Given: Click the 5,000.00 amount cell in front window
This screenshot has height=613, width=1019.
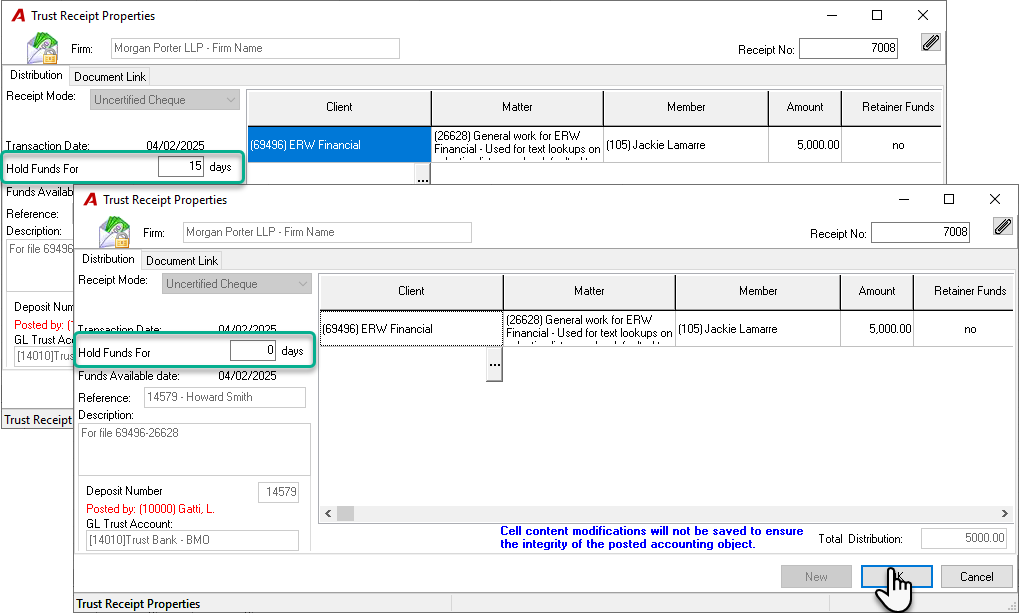Looking at the screenshot, I should pos(877,328).
